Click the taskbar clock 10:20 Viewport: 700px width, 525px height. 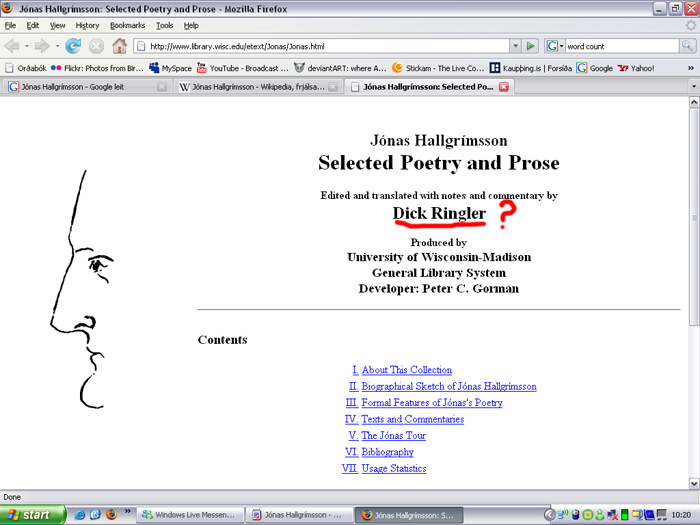point(681,515)
